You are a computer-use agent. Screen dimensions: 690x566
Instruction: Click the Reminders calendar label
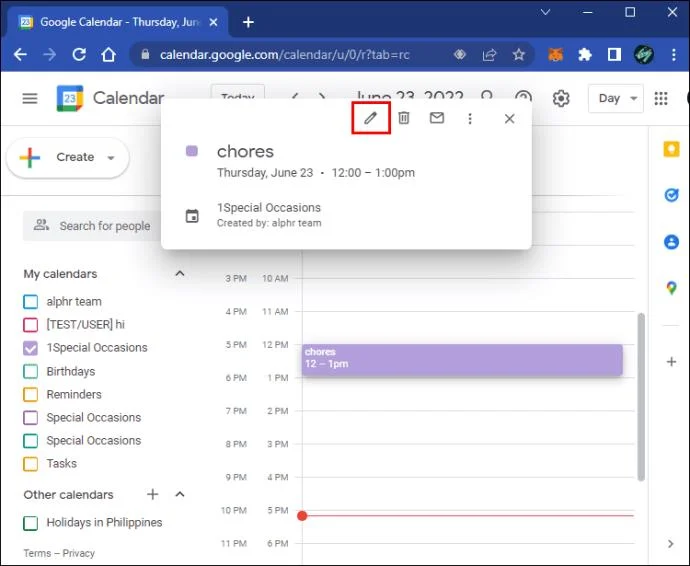click(74, 394)
